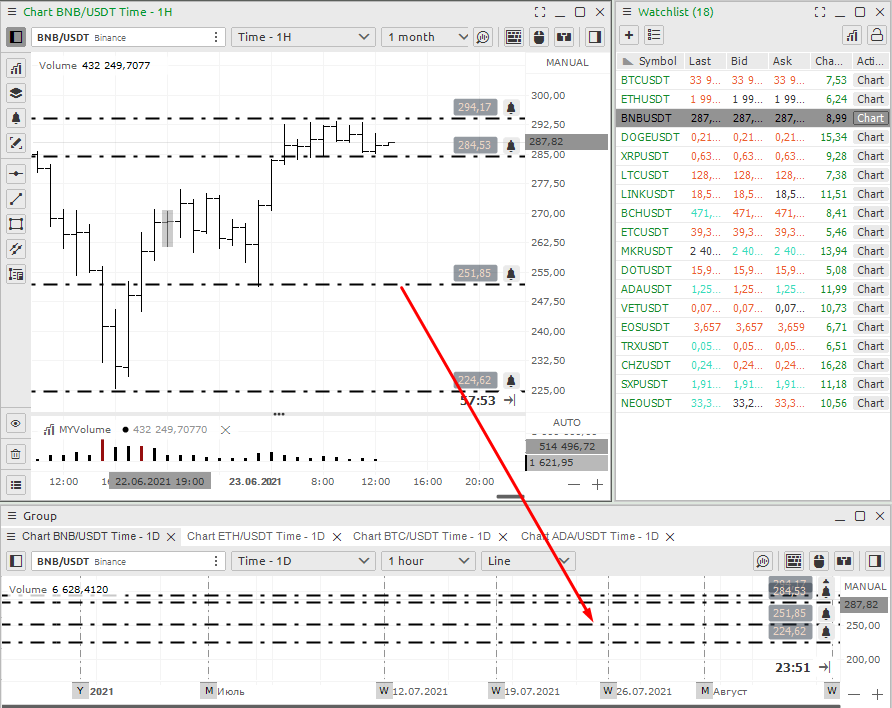Image resolution: width=892 pixels, height=708 pixels.
Task: Add a symbol with watchlist plus button
Action: 629,35
